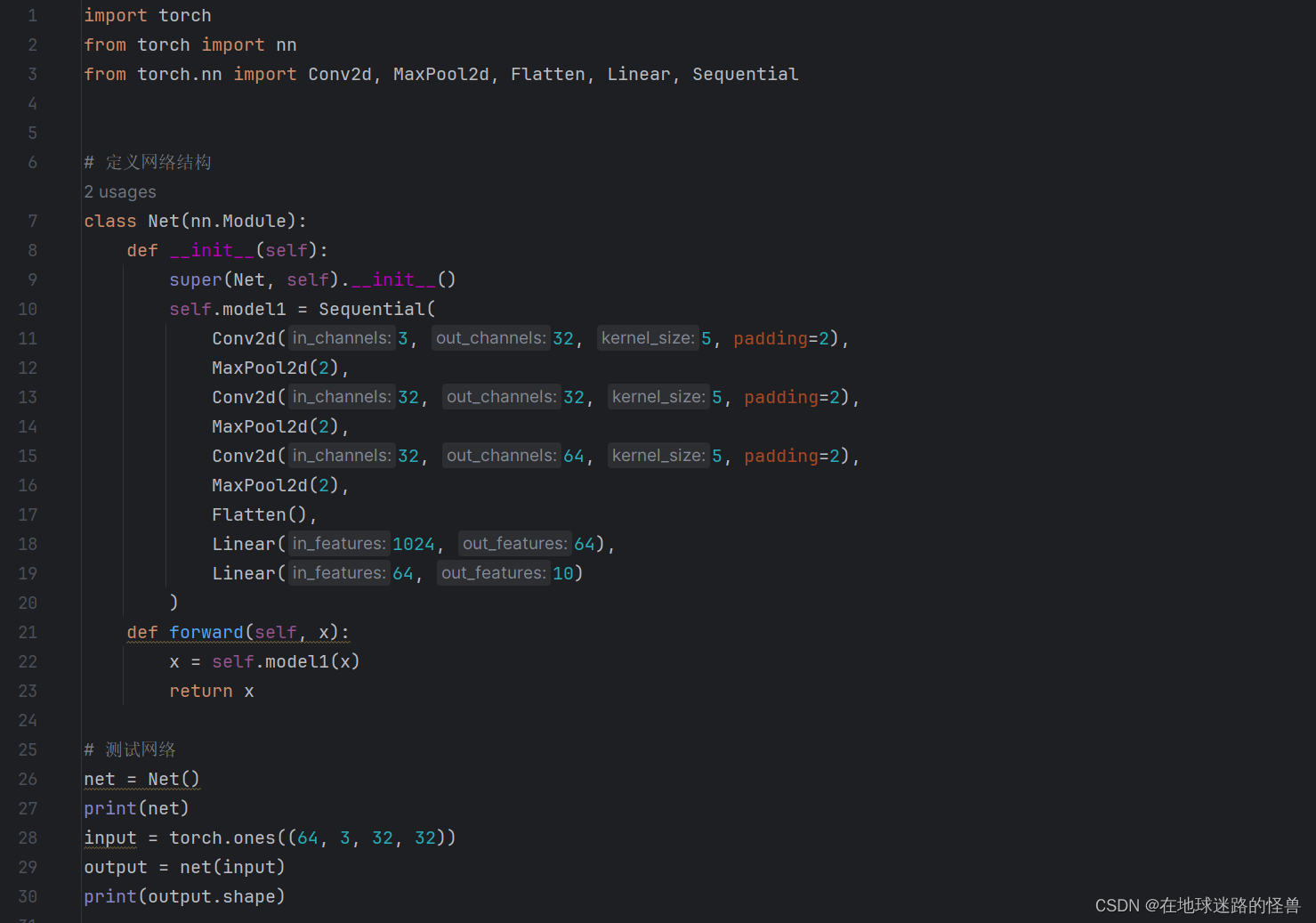Click 'out_channels:' hint on line 13

[501, 397]
